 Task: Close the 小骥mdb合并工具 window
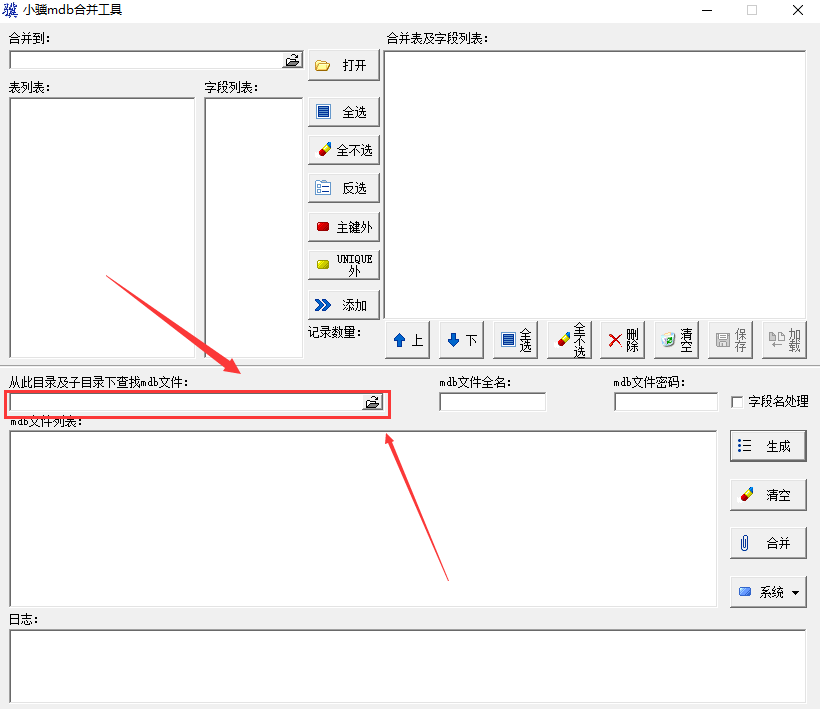[x=798, y=10]
